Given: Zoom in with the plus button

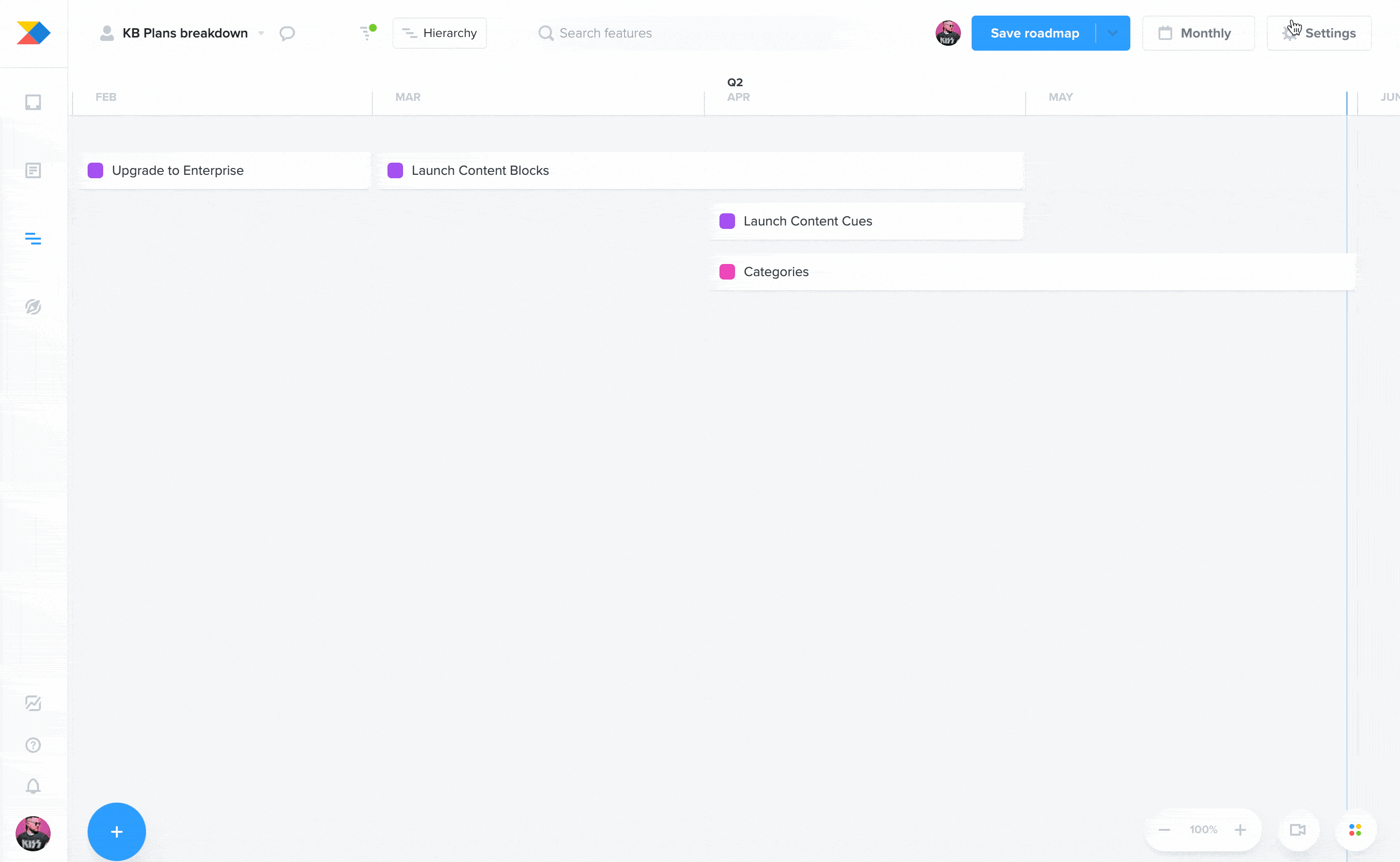Looking at the screenshot, I should 1240,830.
